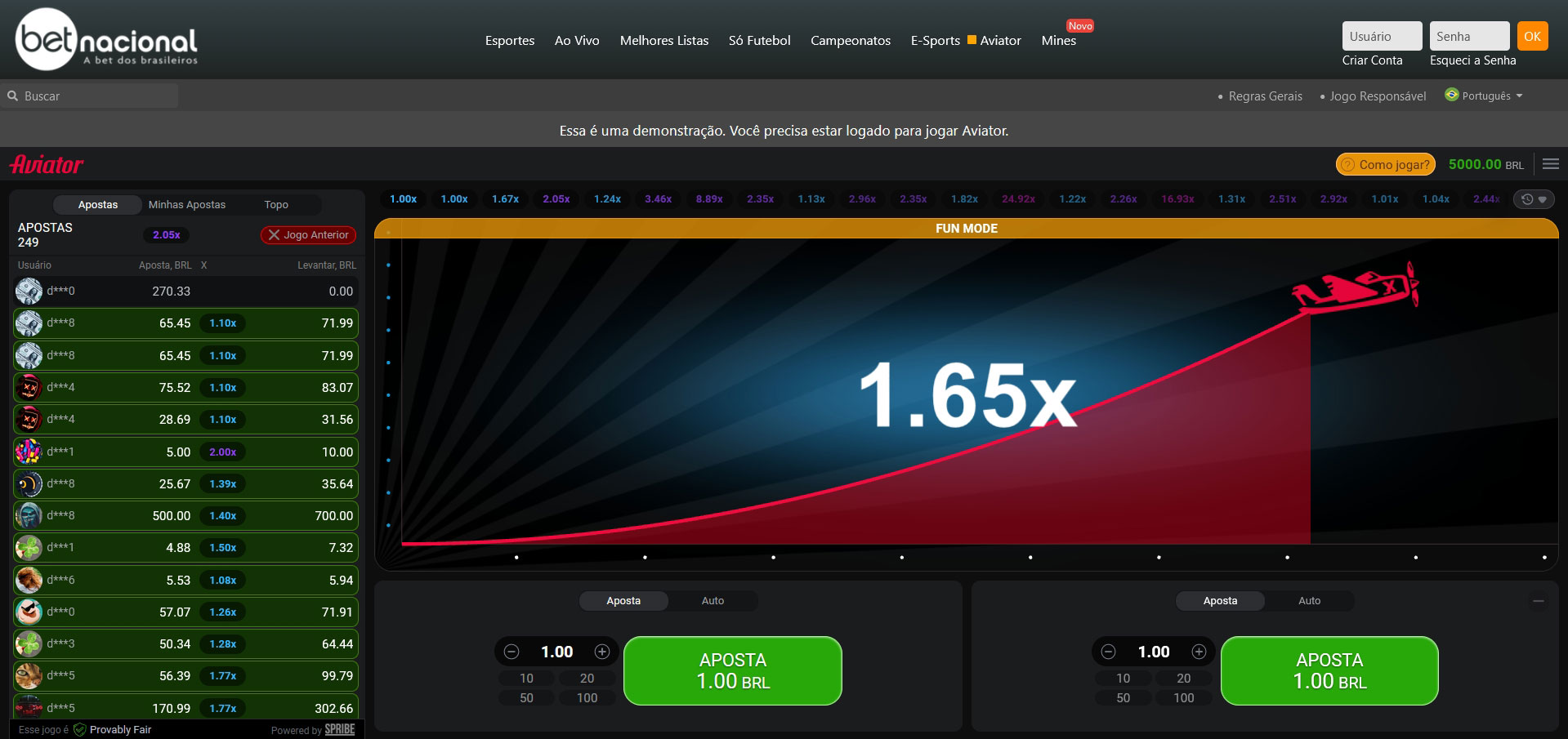Image resolution: width=1568 pixels, height=739 pixels.
Task: Open the Aviator hamburger menu icon
Action: point(1551,164)
